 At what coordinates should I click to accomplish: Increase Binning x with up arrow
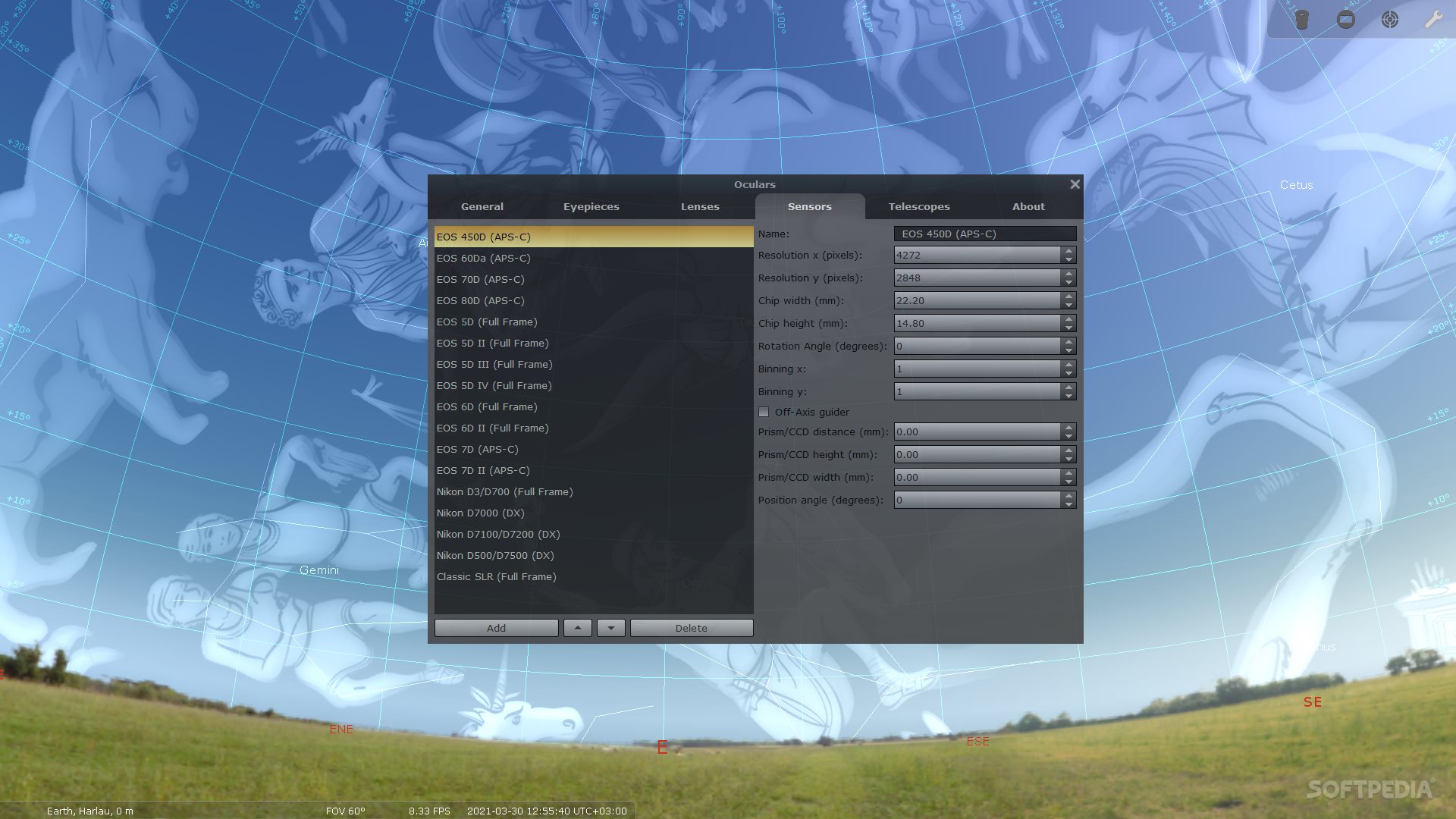tap(1068, 365)
